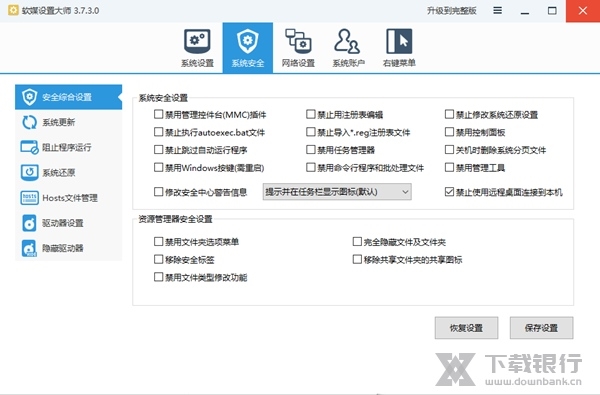Close the 软媒设置大师 window
600x395 pixels.
coord(583,11)
